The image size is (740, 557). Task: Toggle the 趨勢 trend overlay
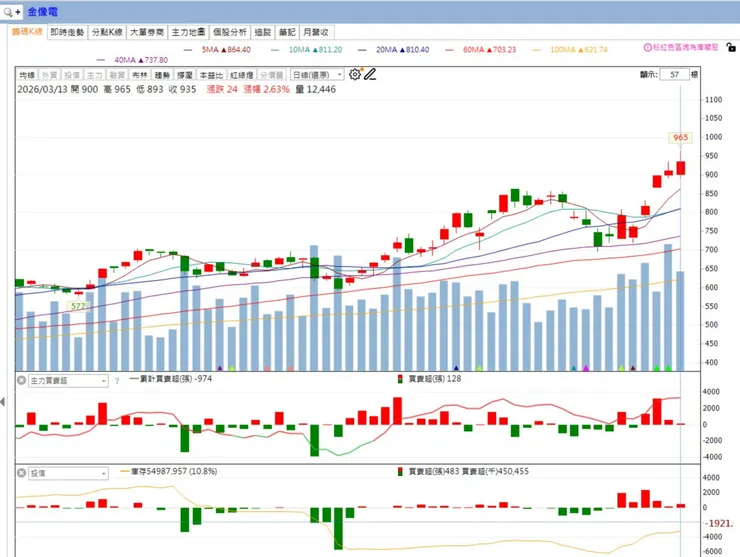point(162,75)
